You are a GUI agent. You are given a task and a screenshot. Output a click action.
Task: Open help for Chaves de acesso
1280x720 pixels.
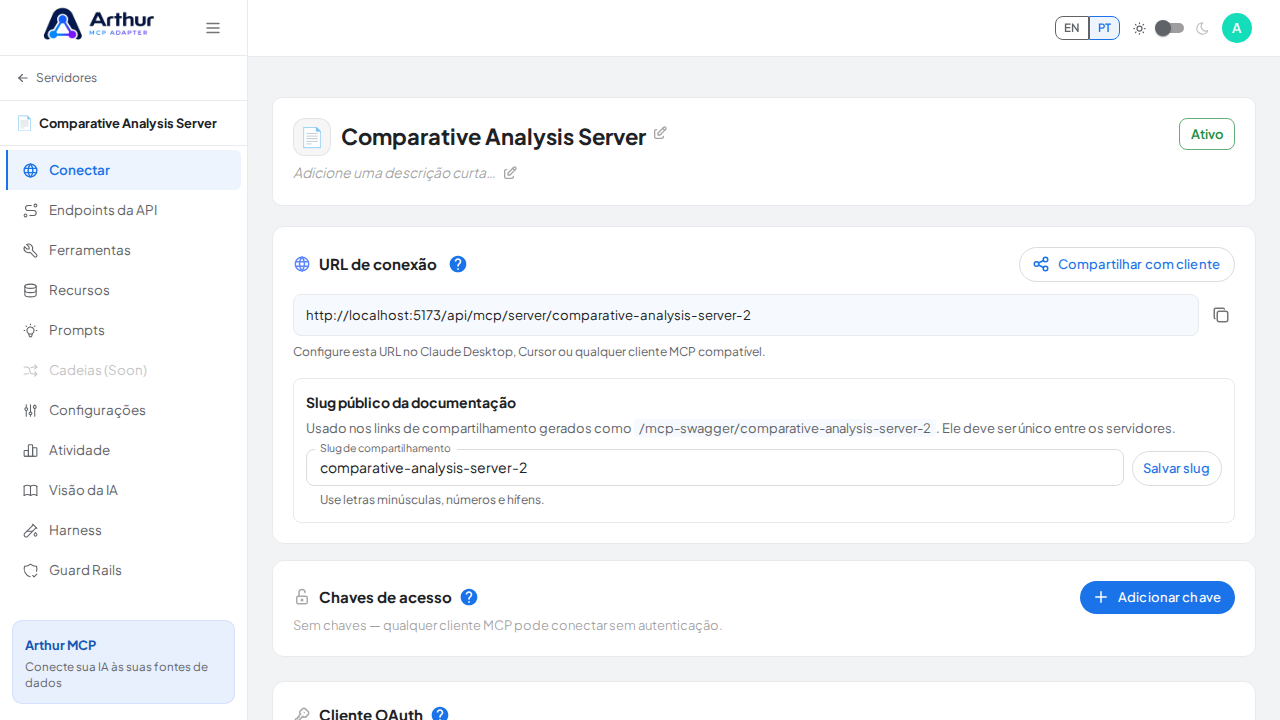click(x=469, y=597)
